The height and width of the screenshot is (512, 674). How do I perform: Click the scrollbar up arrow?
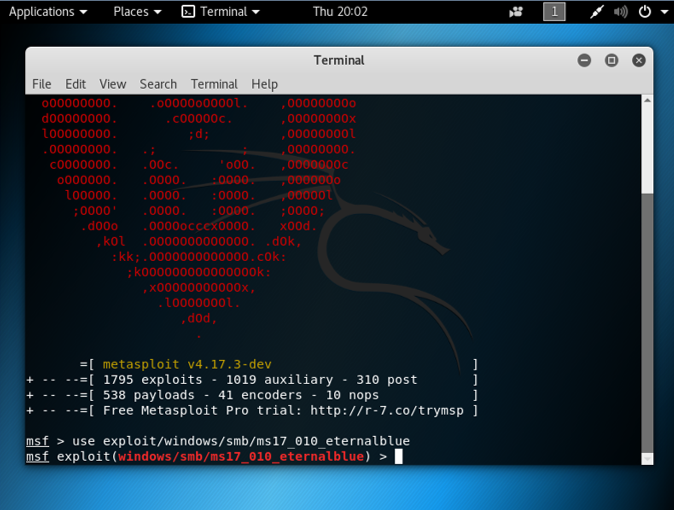pos(647,100)
